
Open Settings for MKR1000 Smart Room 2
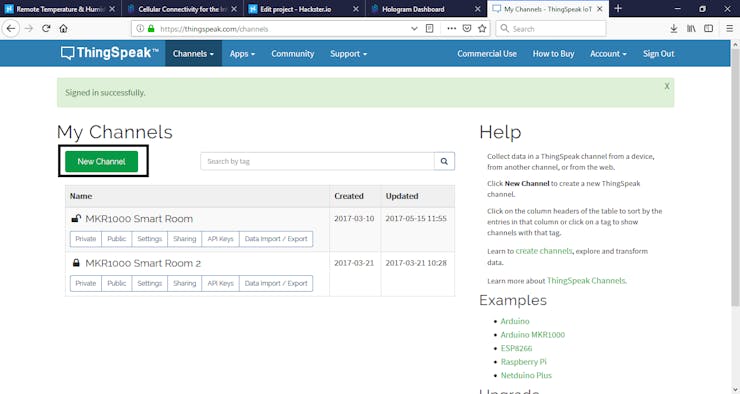pos(149,283)
